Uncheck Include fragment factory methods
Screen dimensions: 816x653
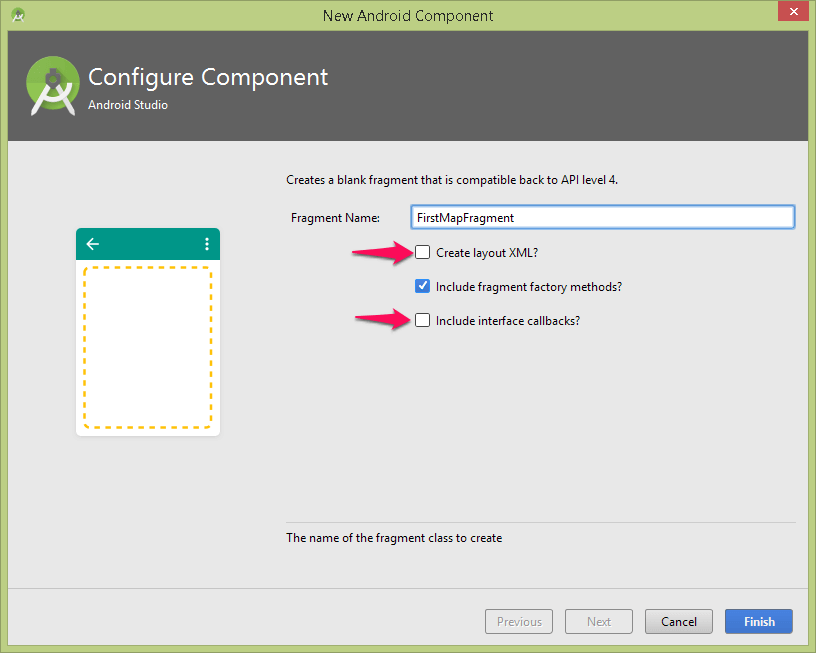tap(423, 286)
